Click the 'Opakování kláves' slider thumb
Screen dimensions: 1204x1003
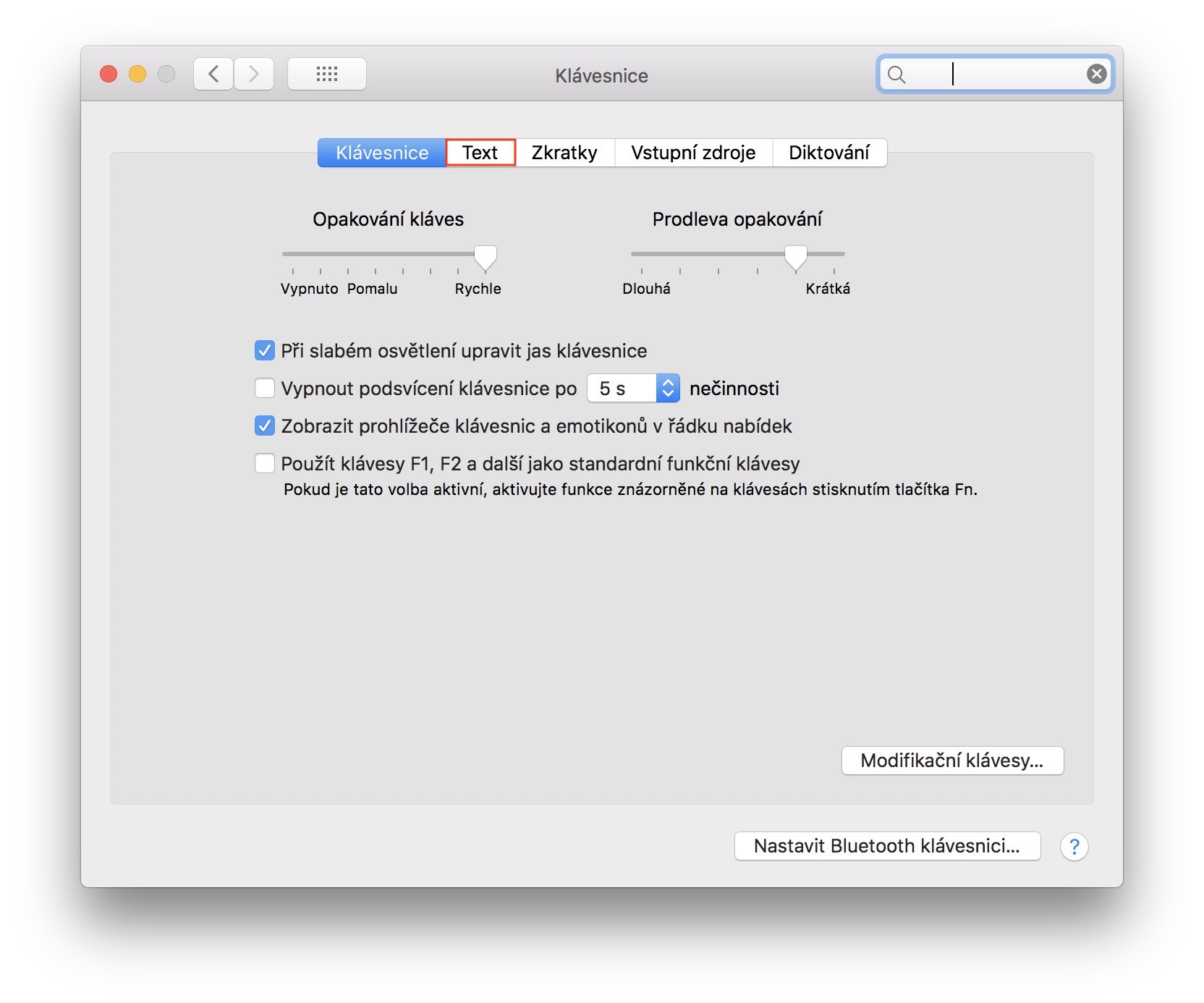point(486,257)
